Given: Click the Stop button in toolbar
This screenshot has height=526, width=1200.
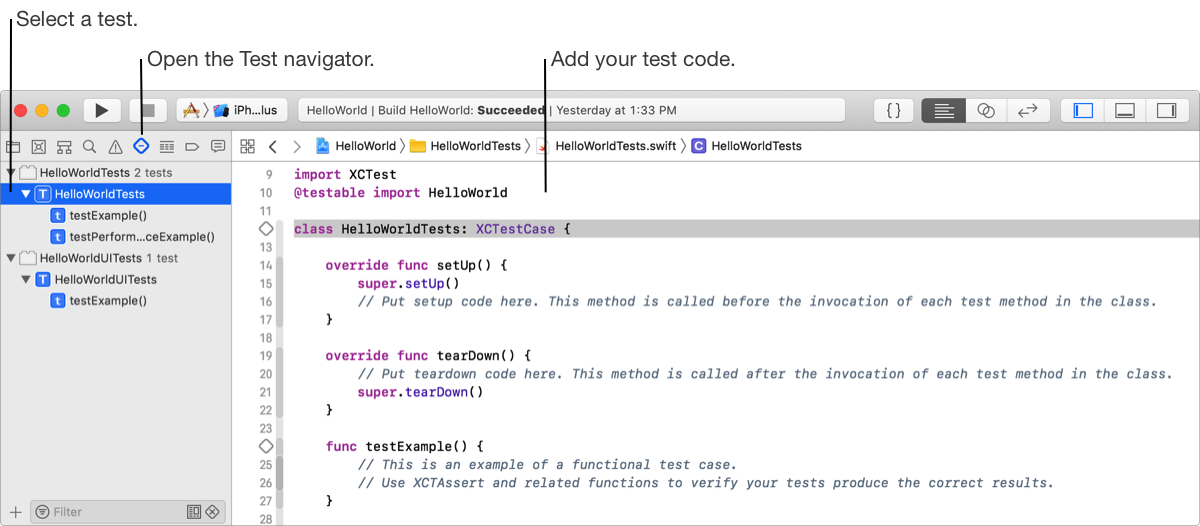Looking at the screenshot, I should [x=148, y=110].
